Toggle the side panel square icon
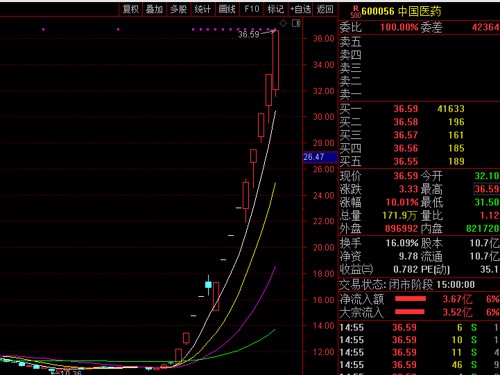 [296, 23]
